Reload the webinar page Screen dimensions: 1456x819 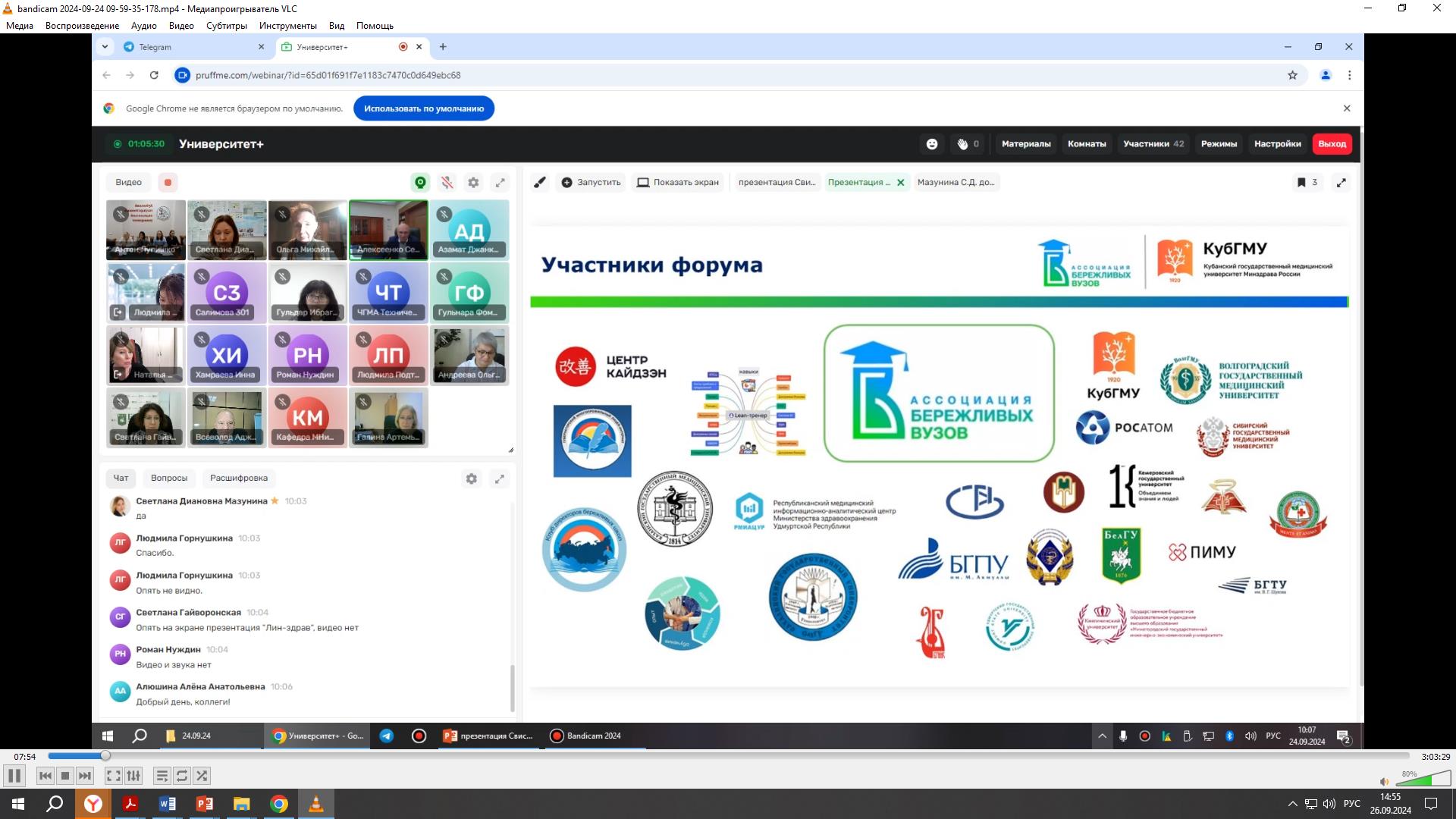click(x=154, y=75)
